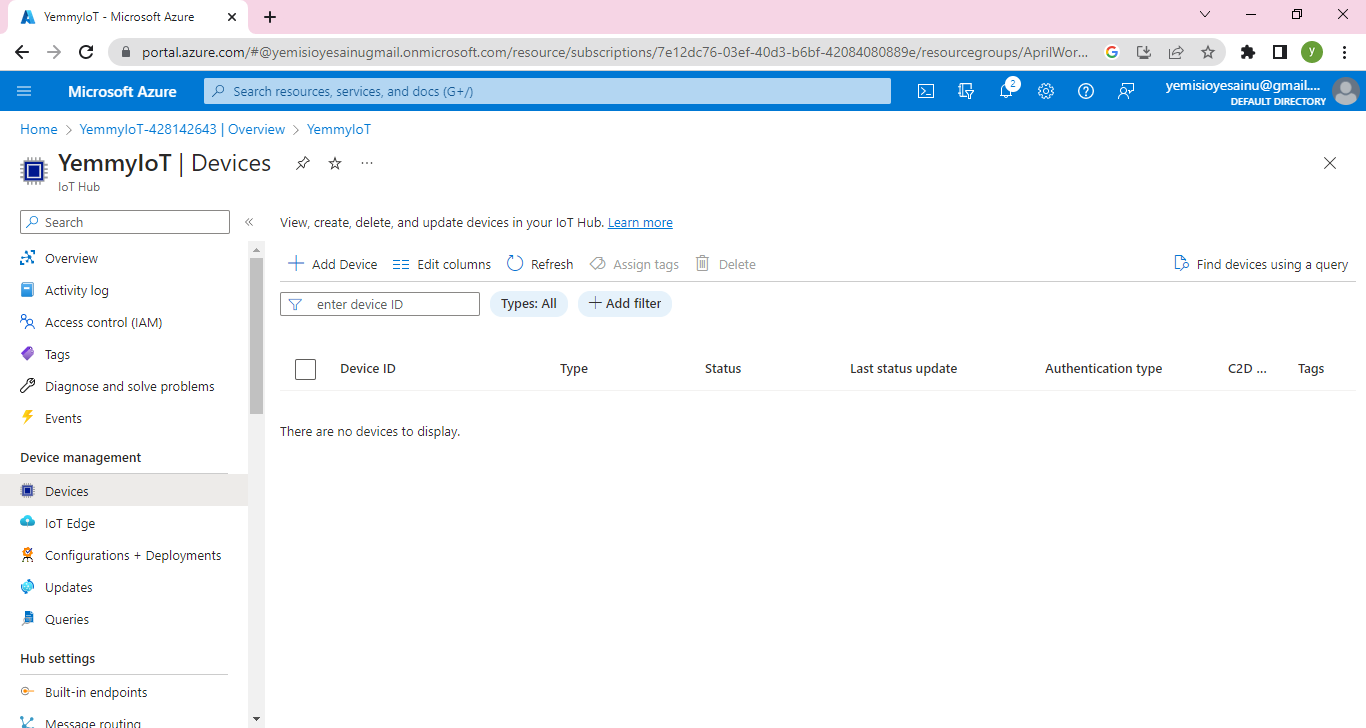Open Edit columns
The height and width of the screenshot is (728, 1366).
click(442, 264)
